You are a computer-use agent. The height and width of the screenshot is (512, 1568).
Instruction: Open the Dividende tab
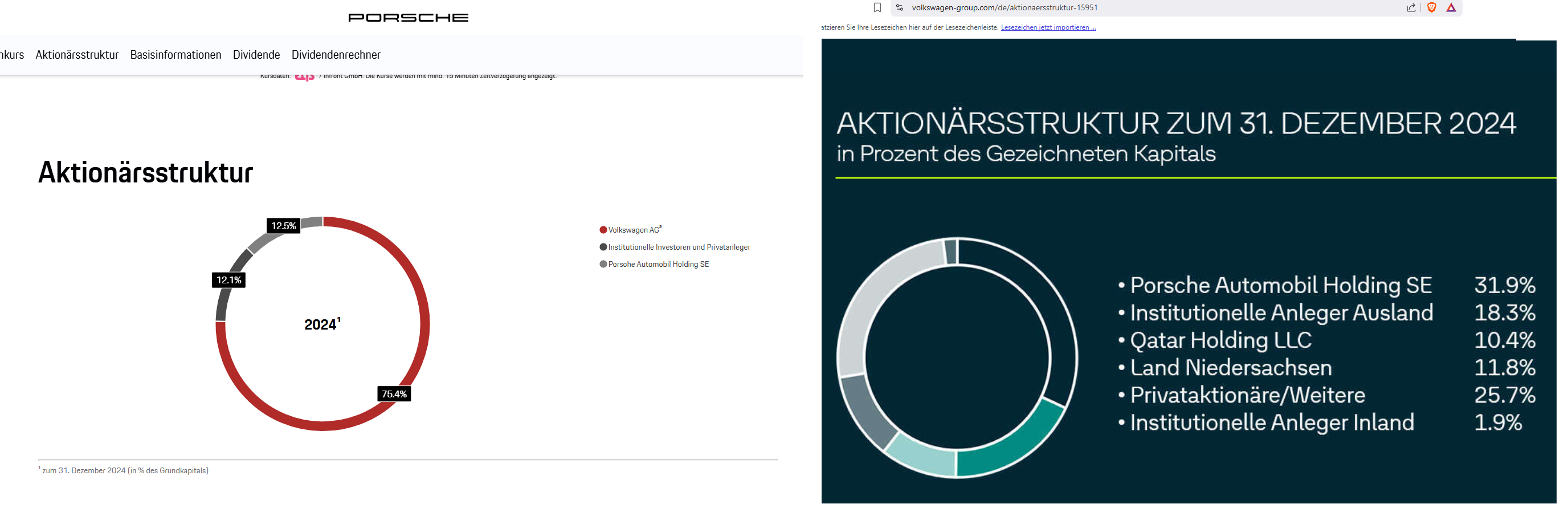tap(256, 55)
